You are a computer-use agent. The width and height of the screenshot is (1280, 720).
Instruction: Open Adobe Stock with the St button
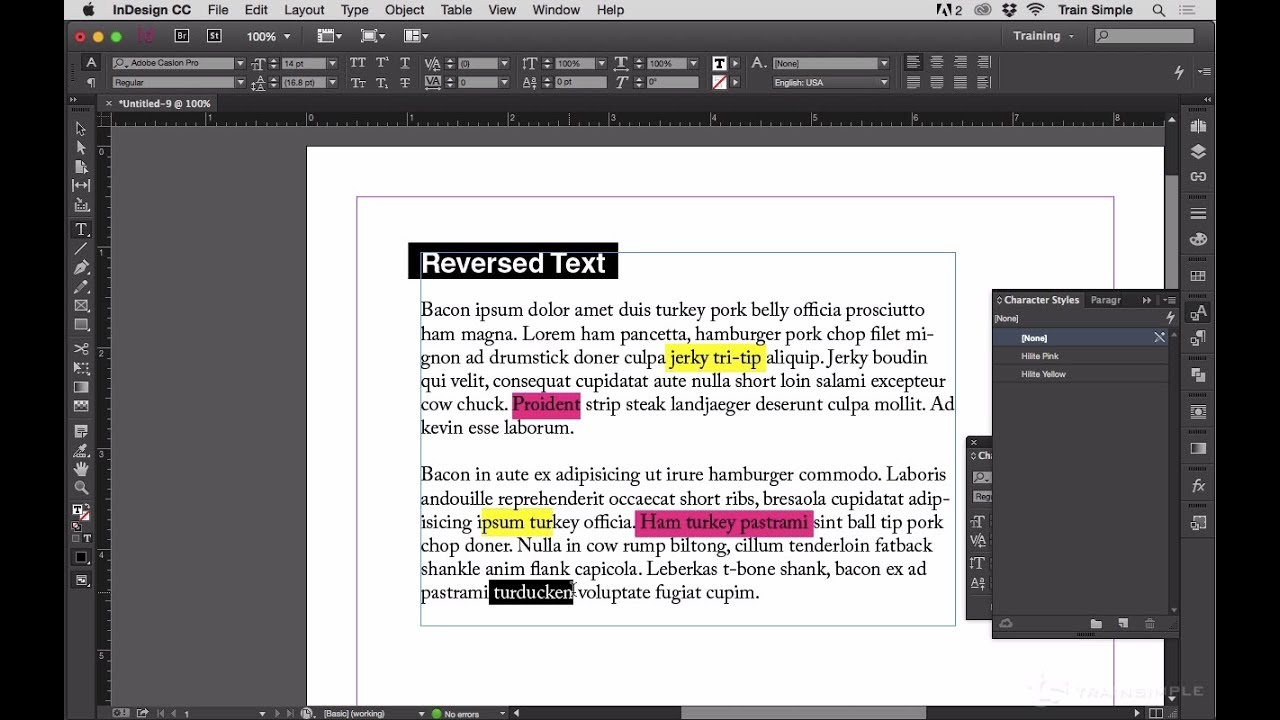point(214,36)
